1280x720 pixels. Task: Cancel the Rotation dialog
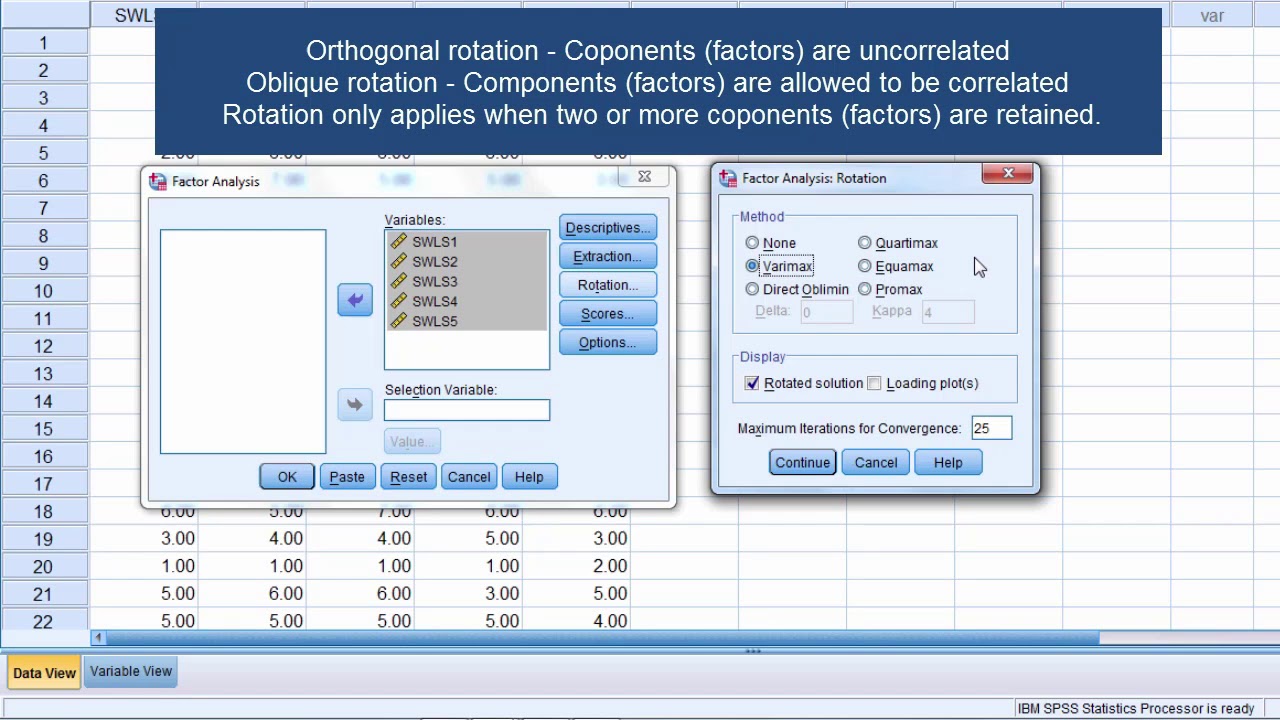(x=876, y=462)
